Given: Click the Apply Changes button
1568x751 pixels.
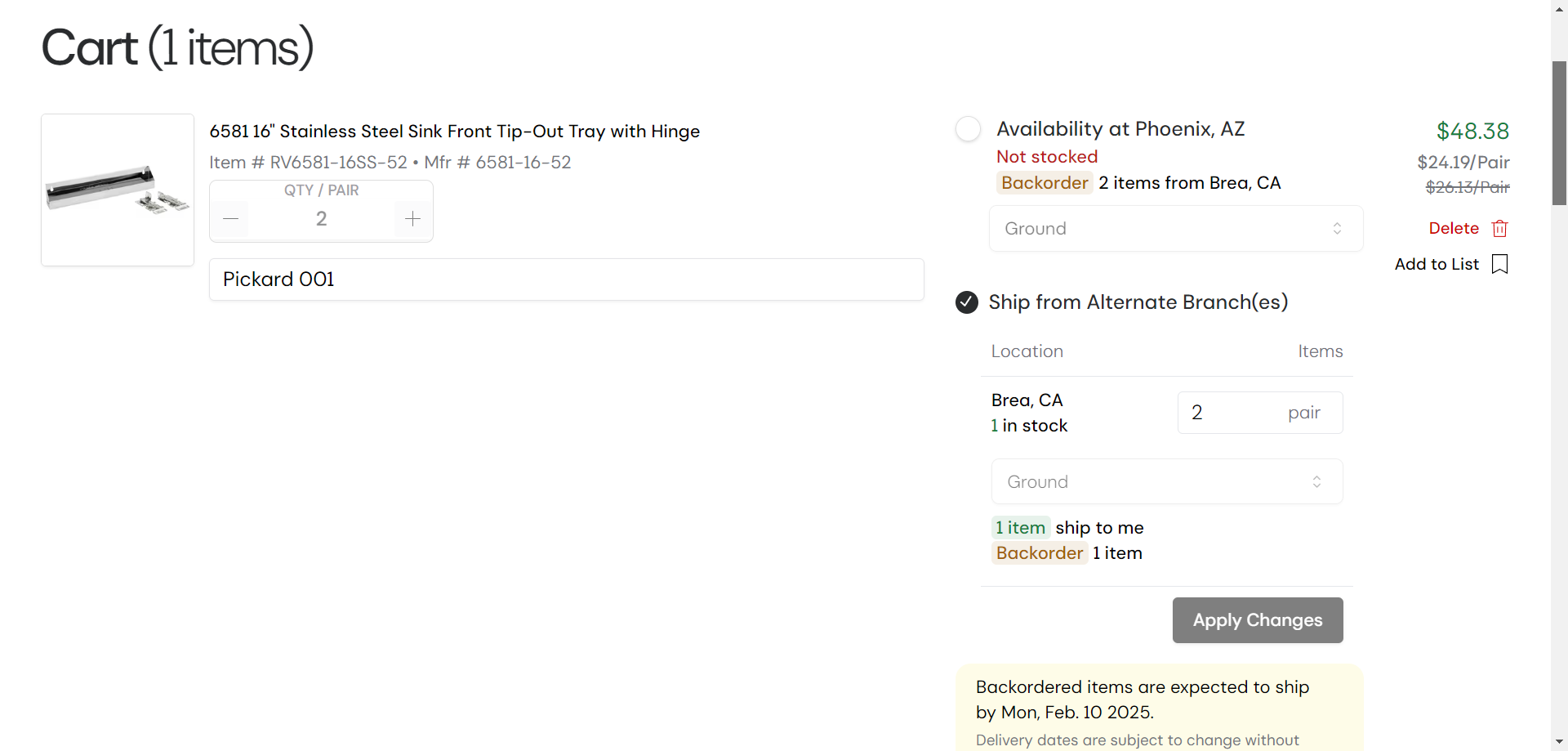Looking at the screenshot, I should (x=1258, y=620).
